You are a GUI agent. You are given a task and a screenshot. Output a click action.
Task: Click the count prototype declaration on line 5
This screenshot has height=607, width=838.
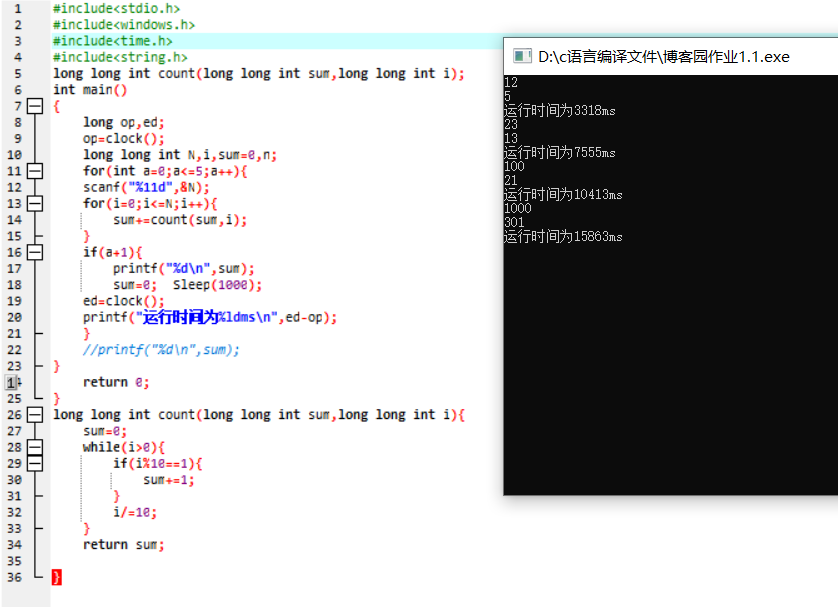(259, 73)
